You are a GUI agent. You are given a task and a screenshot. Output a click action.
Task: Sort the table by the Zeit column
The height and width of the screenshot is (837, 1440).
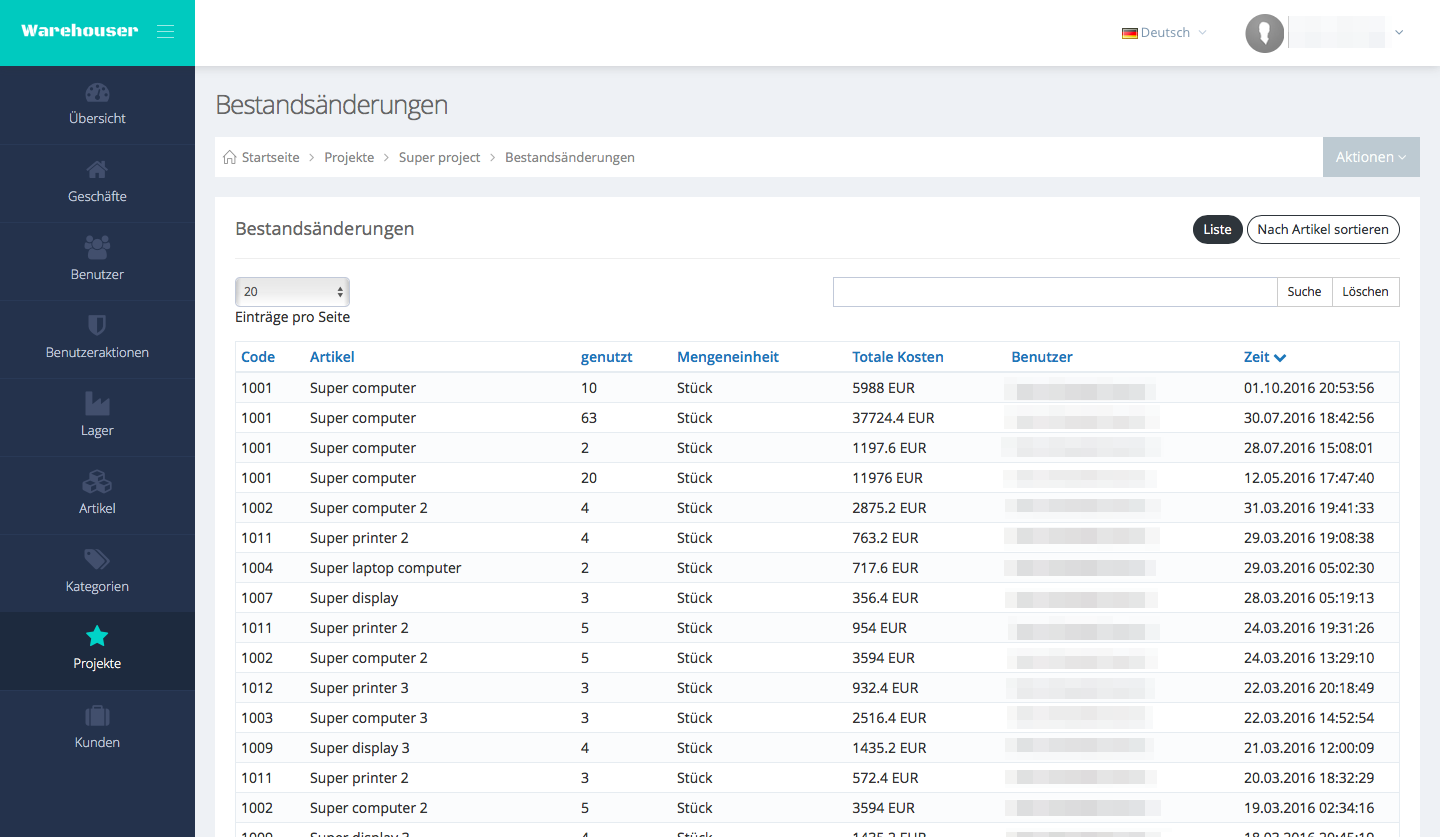(x=1264, y=357)
